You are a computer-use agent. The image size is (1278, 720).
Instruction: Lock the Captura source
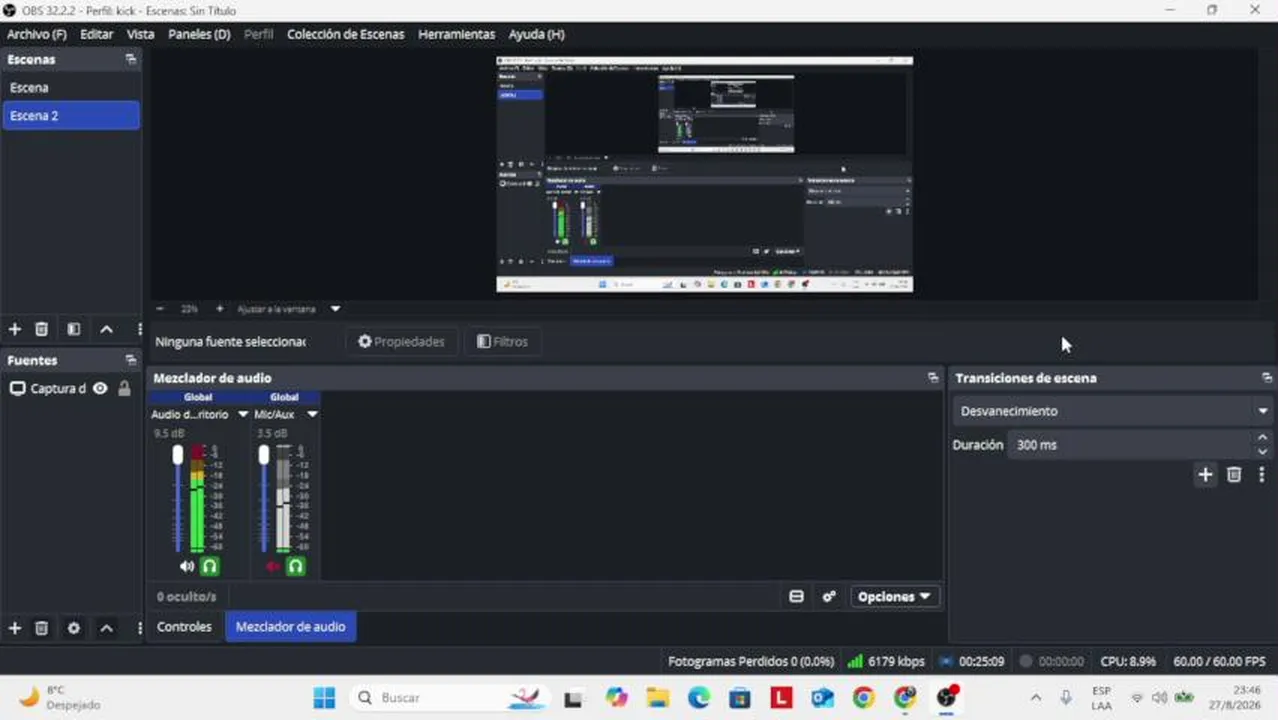tap(124, 388)
